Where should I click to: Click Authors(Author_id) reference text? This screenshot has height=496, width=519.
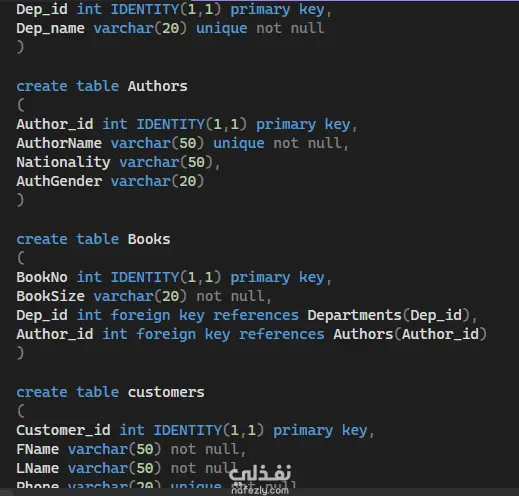(410, 334)
